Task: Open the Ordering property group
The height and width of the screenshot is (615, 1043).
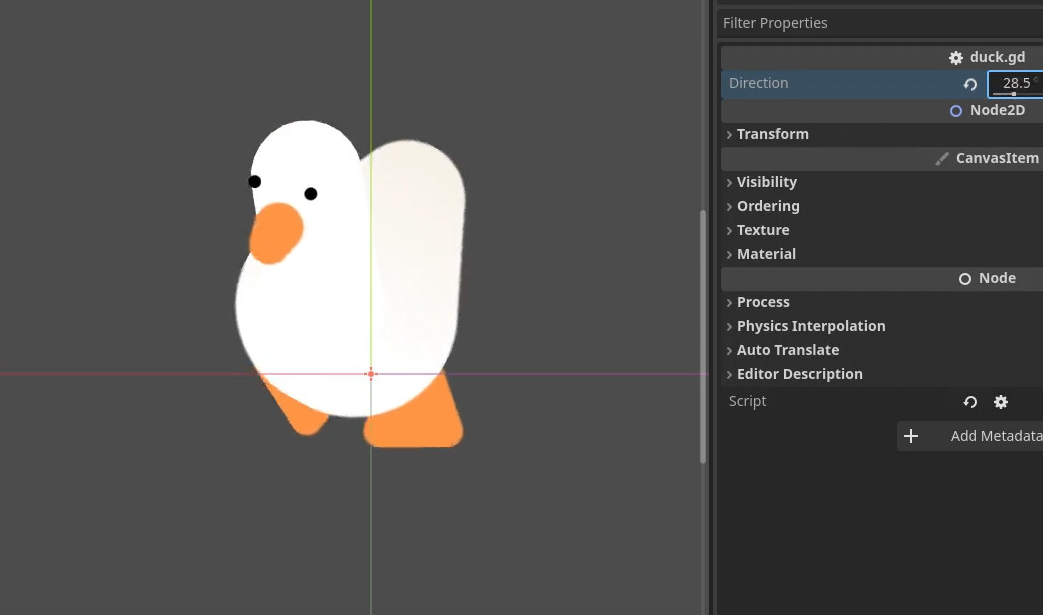Action: 767,206
